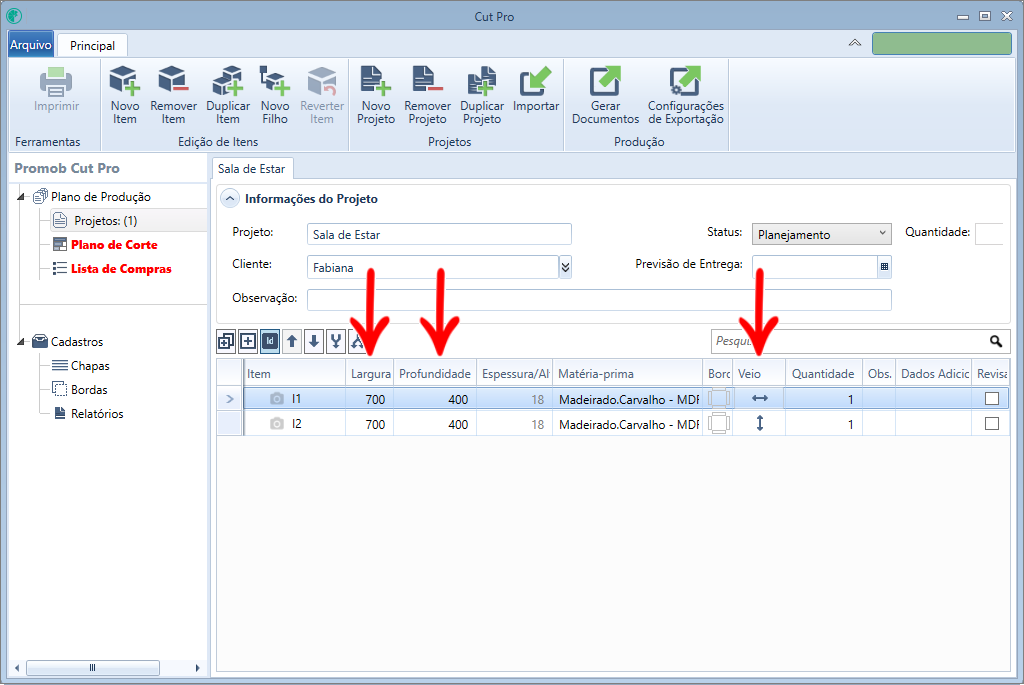The height and width of the screenshot is (685, 1024).
Task: Collapse the Cadastros tree node
Action: (21, 342)
